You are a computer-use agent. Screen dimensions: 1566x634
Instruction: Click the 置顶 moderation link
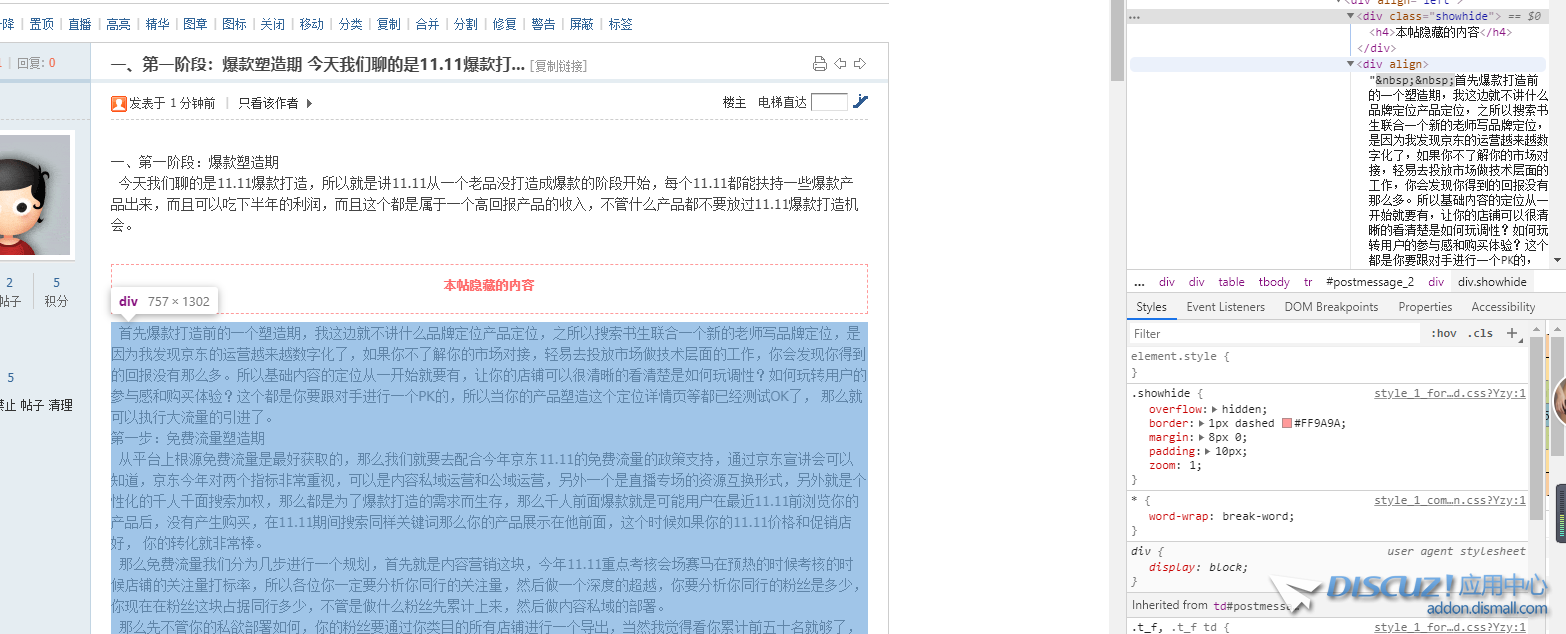pyautogui.click(x=42, y=24)
